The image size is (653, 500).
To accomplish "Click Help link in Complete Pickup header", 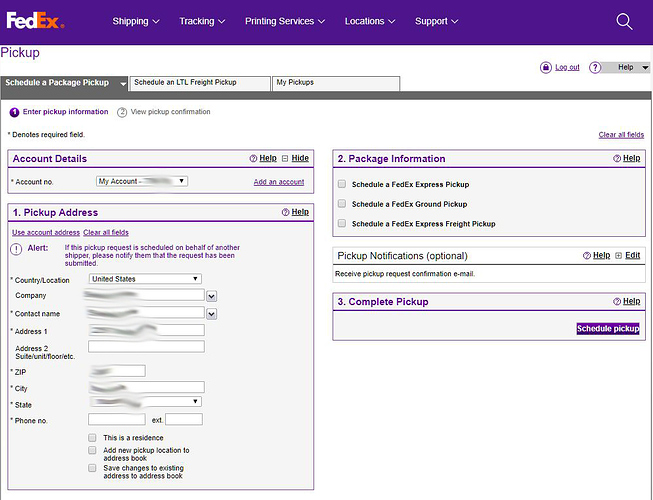I will click(x=631, y=301).
